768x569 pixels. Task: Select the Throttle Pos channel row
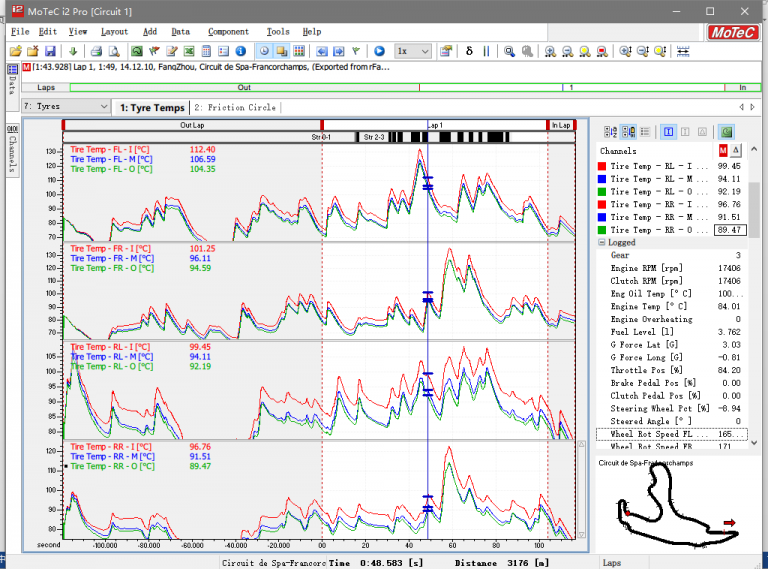click(672, 370)
